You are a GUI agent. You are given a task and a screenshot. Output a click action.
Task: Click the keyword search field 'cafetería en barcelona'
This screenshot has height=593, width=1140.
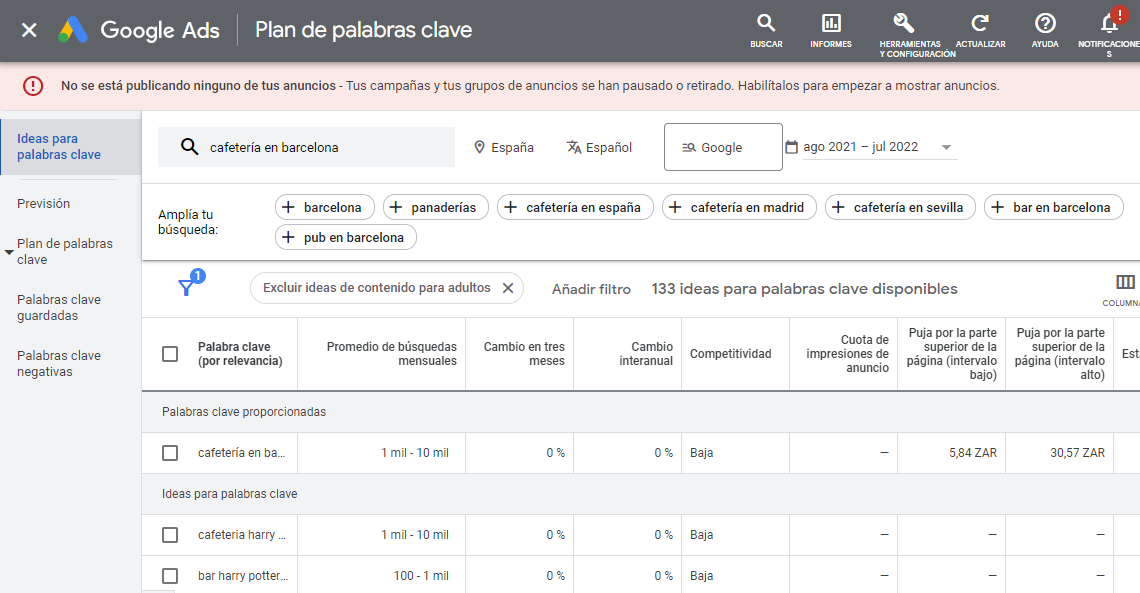click(320, 147)
